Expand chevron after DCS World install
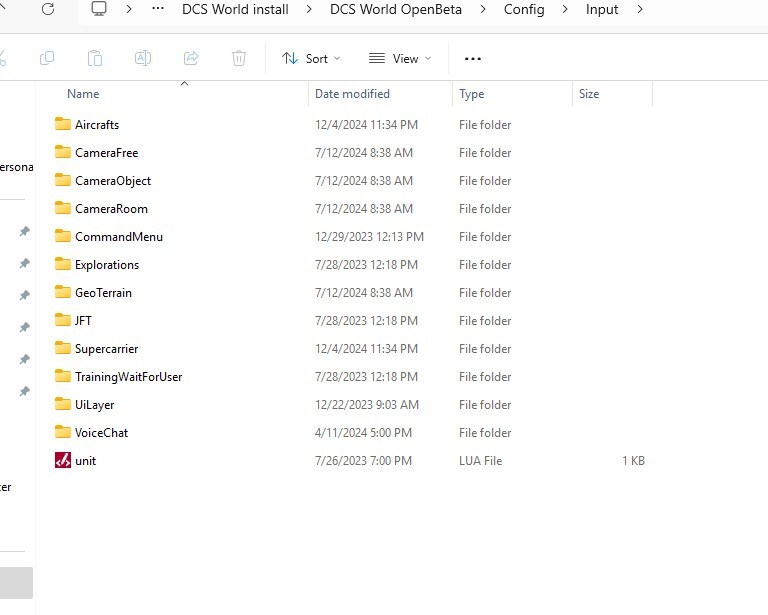The image size is (768, 615). tap(309, 9)
